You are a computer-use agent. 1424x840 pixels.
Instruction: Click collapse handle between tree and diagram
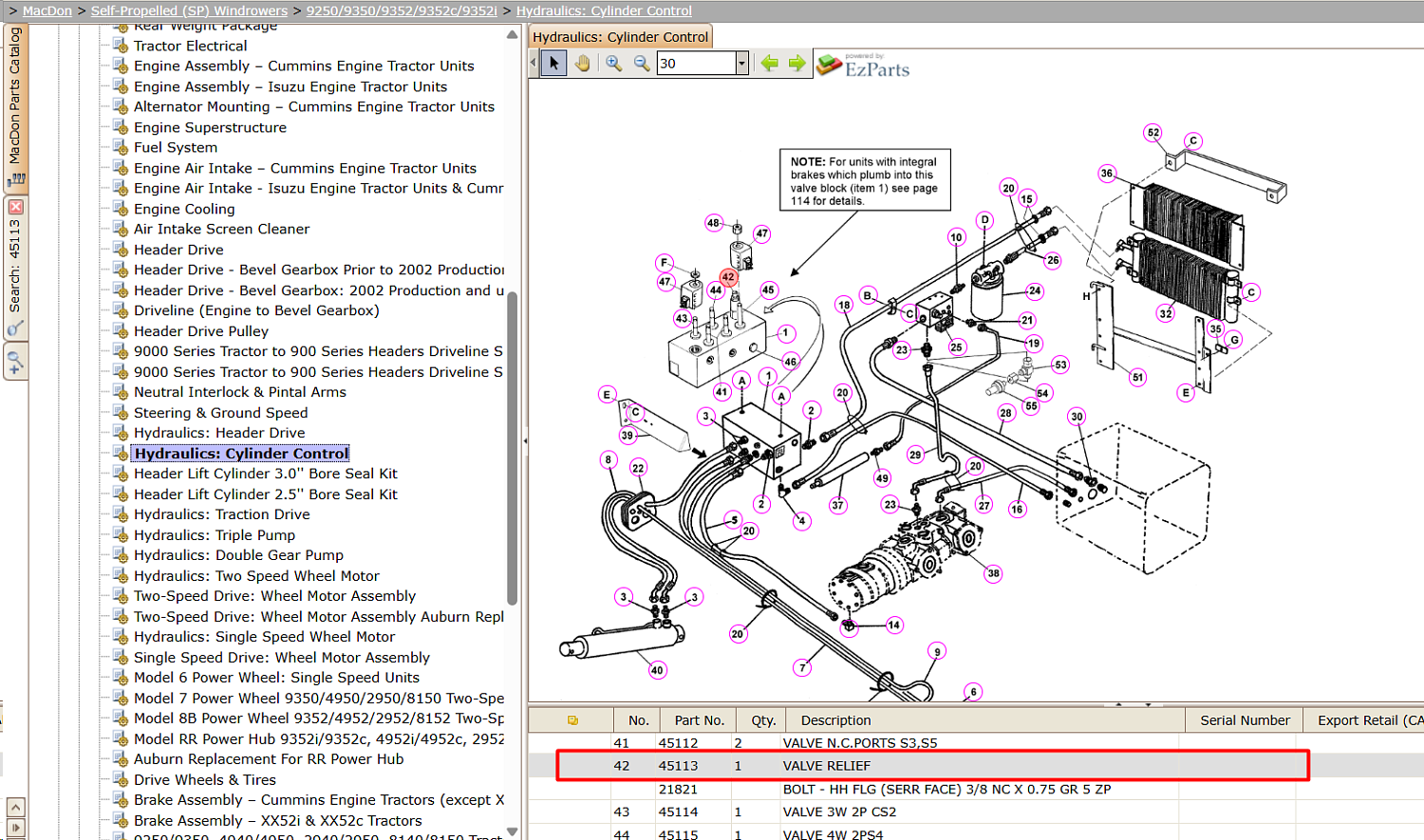click(x=525, y=440)
